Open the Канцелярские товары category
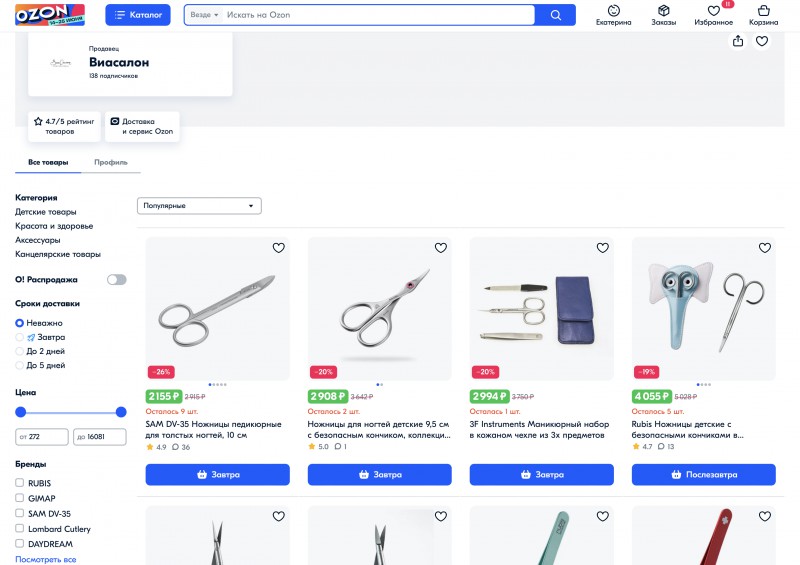Viewport: 800px width, 565px height. (58, 254)
